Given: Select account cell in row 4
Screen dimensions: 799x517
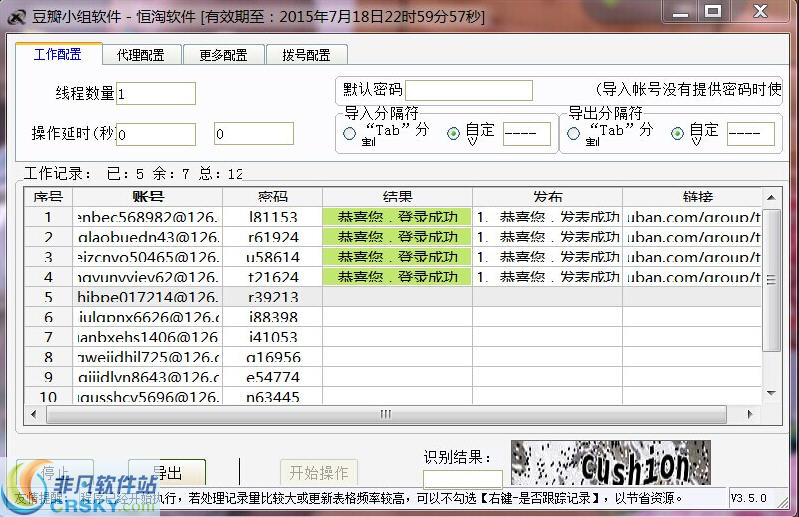Looking at the screenshot, I should tap(148, 277).
